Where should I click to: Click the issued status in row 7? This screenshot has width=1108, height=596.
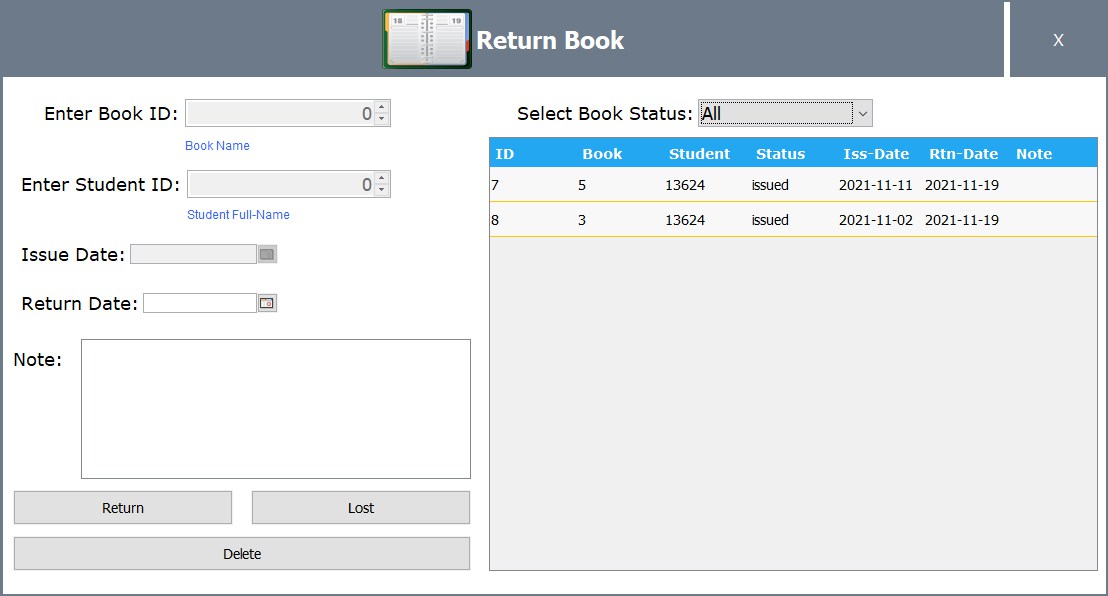coord(770,185)
